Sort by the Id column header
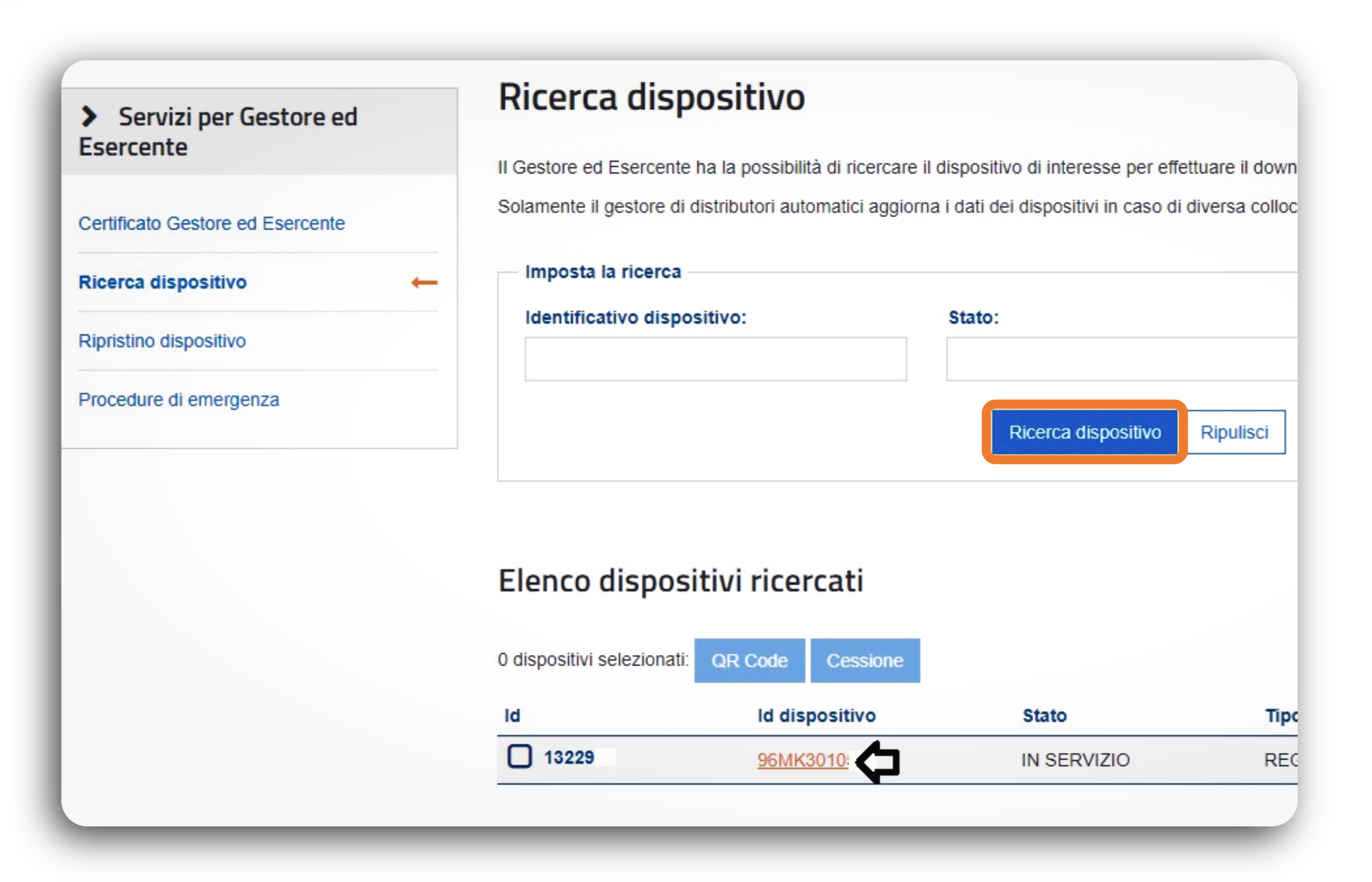Viewport: 1372px width, 882px height. pyautogui.click(x=512, y=715)
